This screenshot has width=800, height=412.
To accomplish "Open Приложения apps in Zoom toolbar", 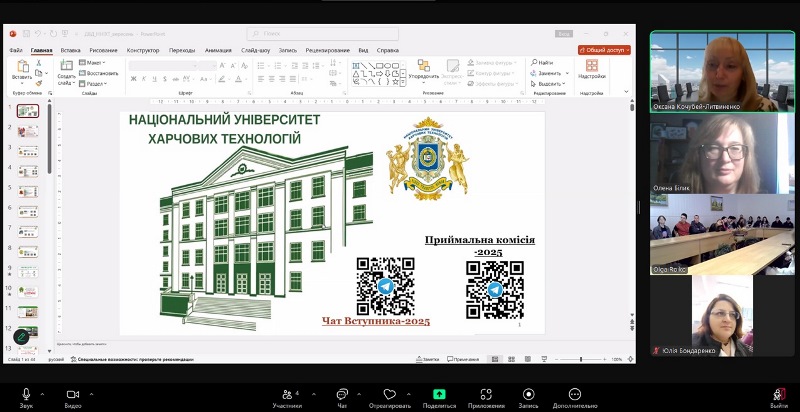I will pyautogui.click(x=486, y=395).
